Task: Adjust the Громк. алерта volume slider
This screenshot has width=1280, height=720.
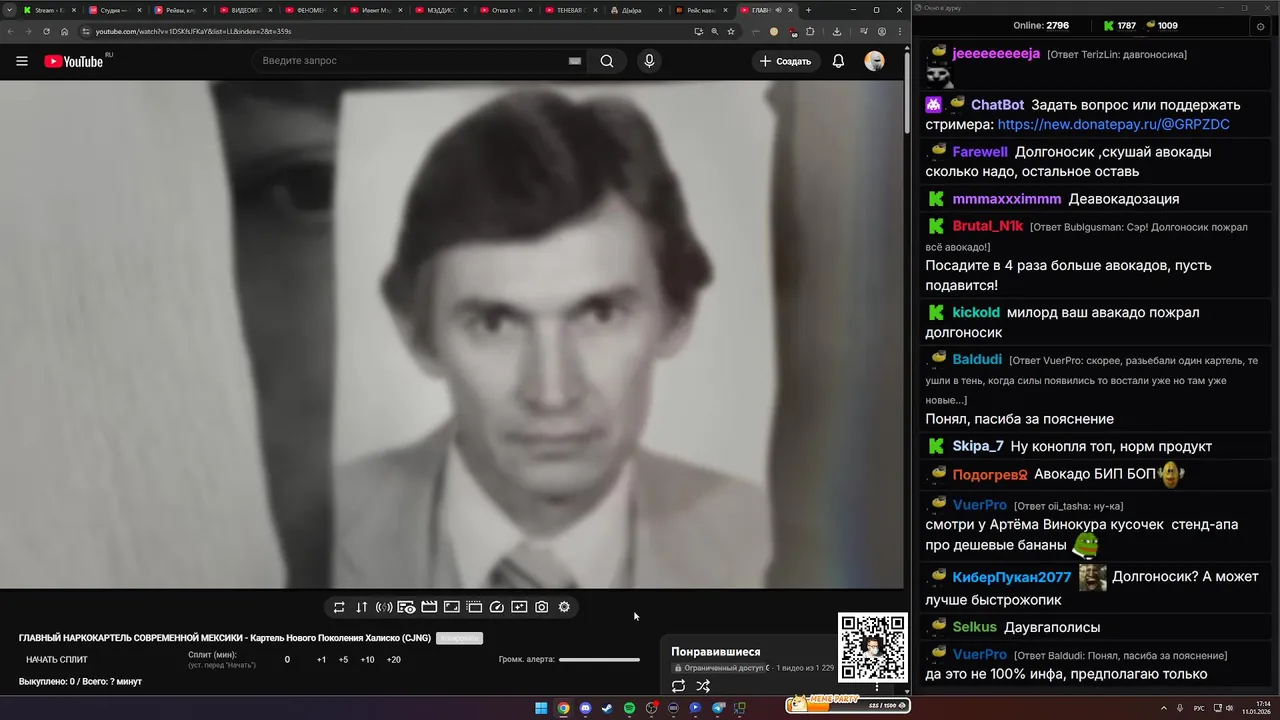Action: coord(599,660)
